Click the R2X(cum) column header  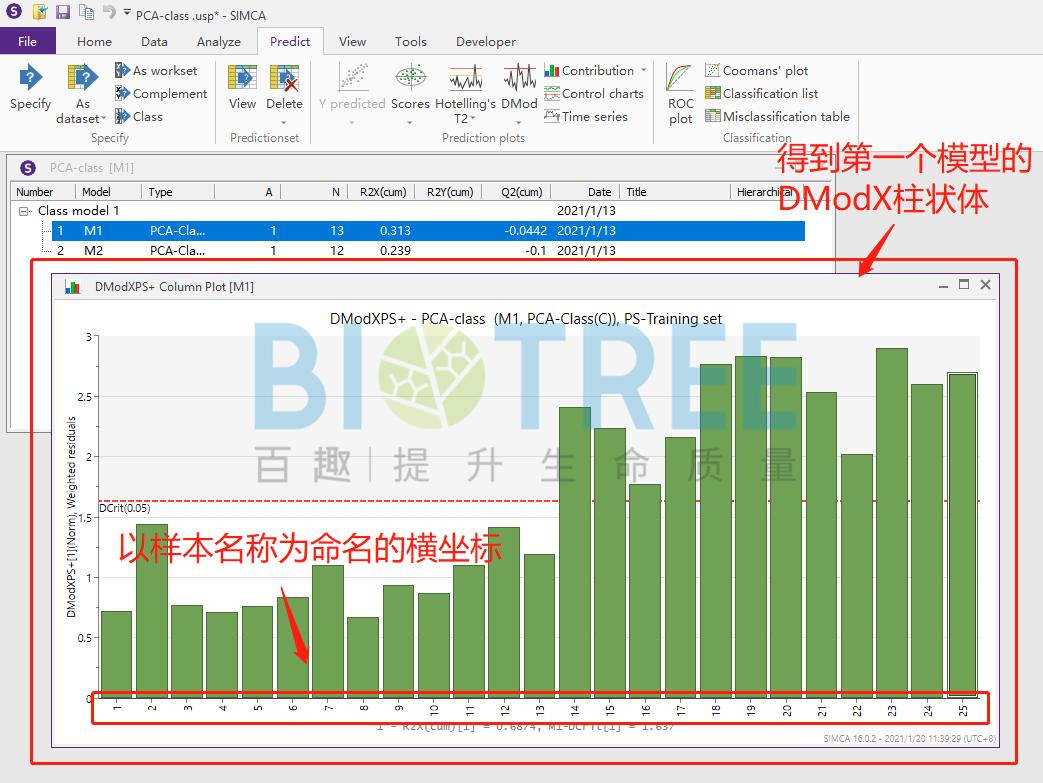(378, 192)
